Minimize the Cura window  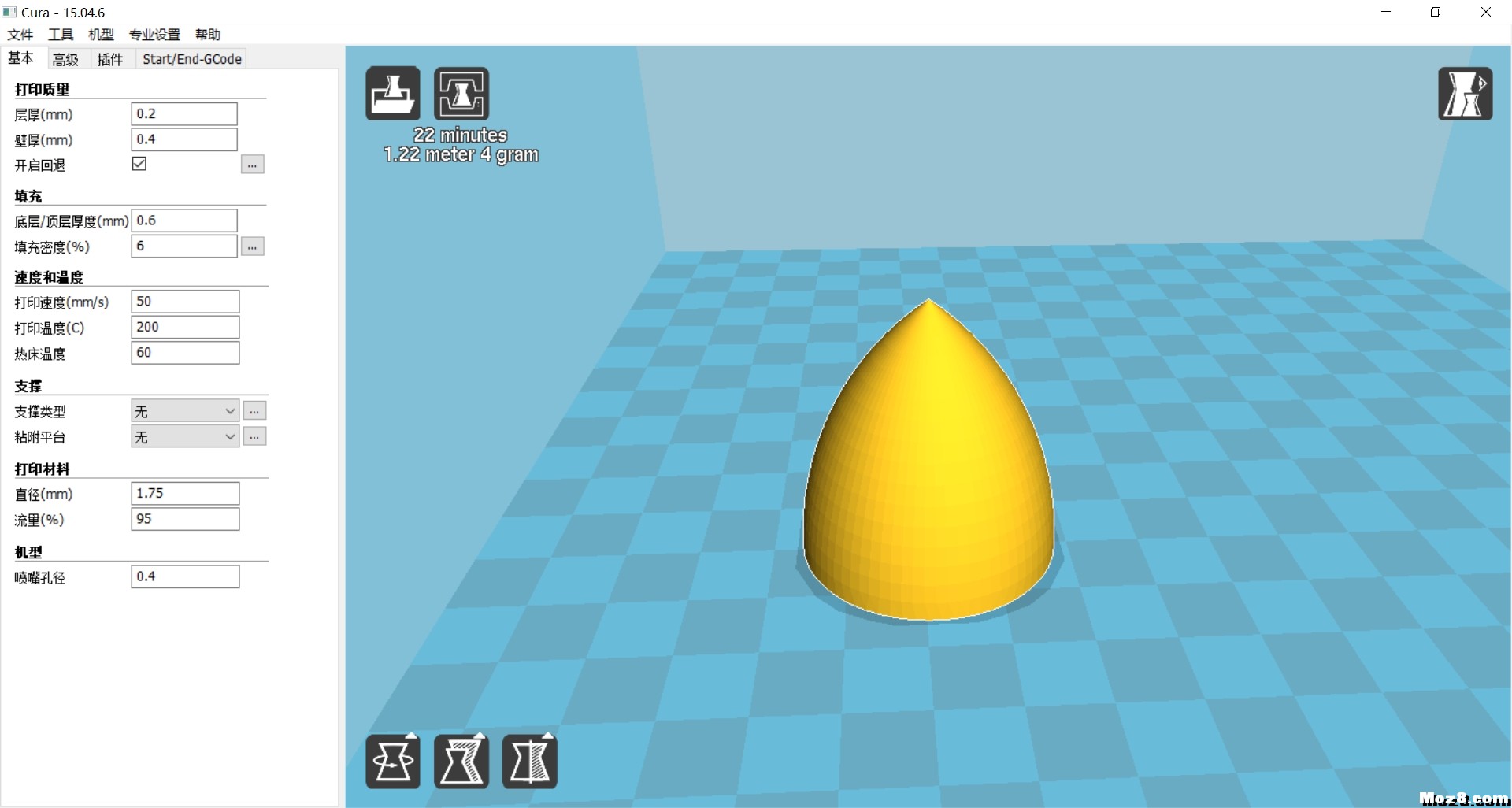pos(1386,12)
